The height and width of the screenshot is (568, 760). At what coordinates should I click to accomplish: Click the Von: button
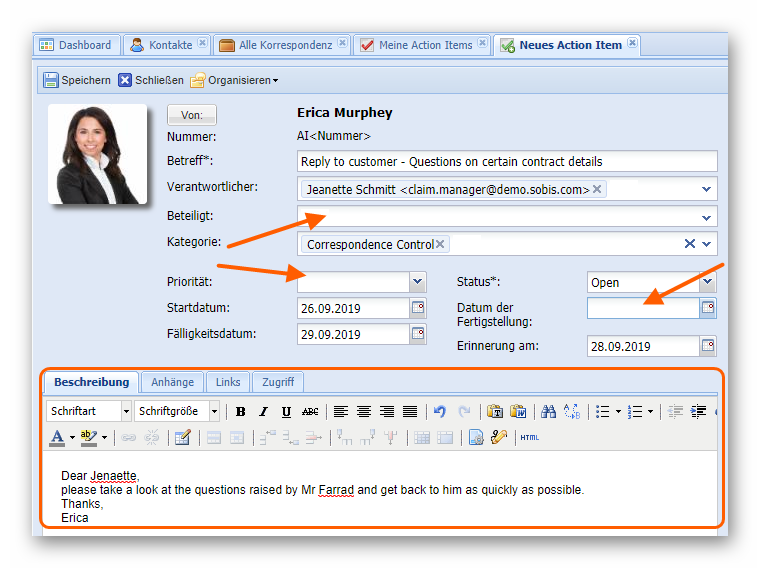(x=191, y=115)
